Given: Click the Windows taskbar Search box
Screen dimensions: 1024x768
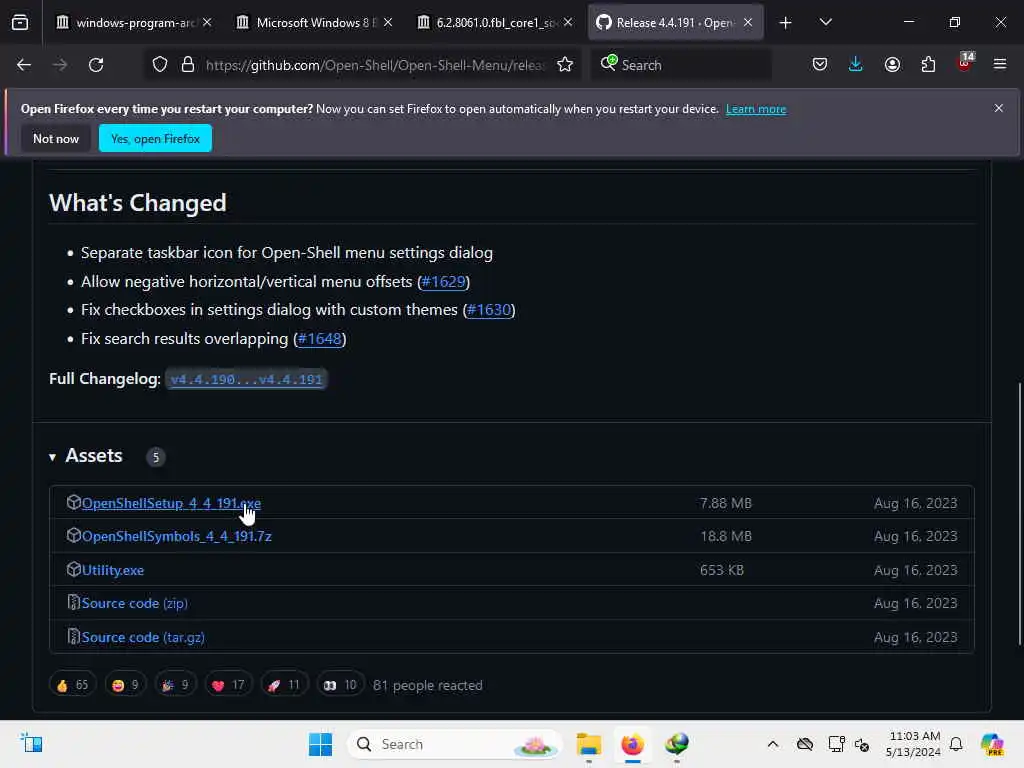Looking at the screenshot, I should point(455,744).
